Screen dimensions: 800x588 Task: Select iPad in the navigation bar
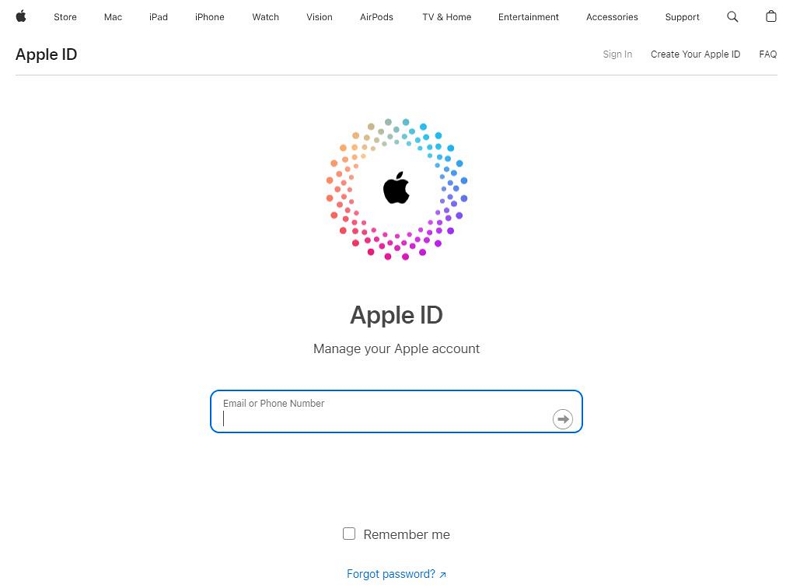pyautogui.click(x=158, y=17)
